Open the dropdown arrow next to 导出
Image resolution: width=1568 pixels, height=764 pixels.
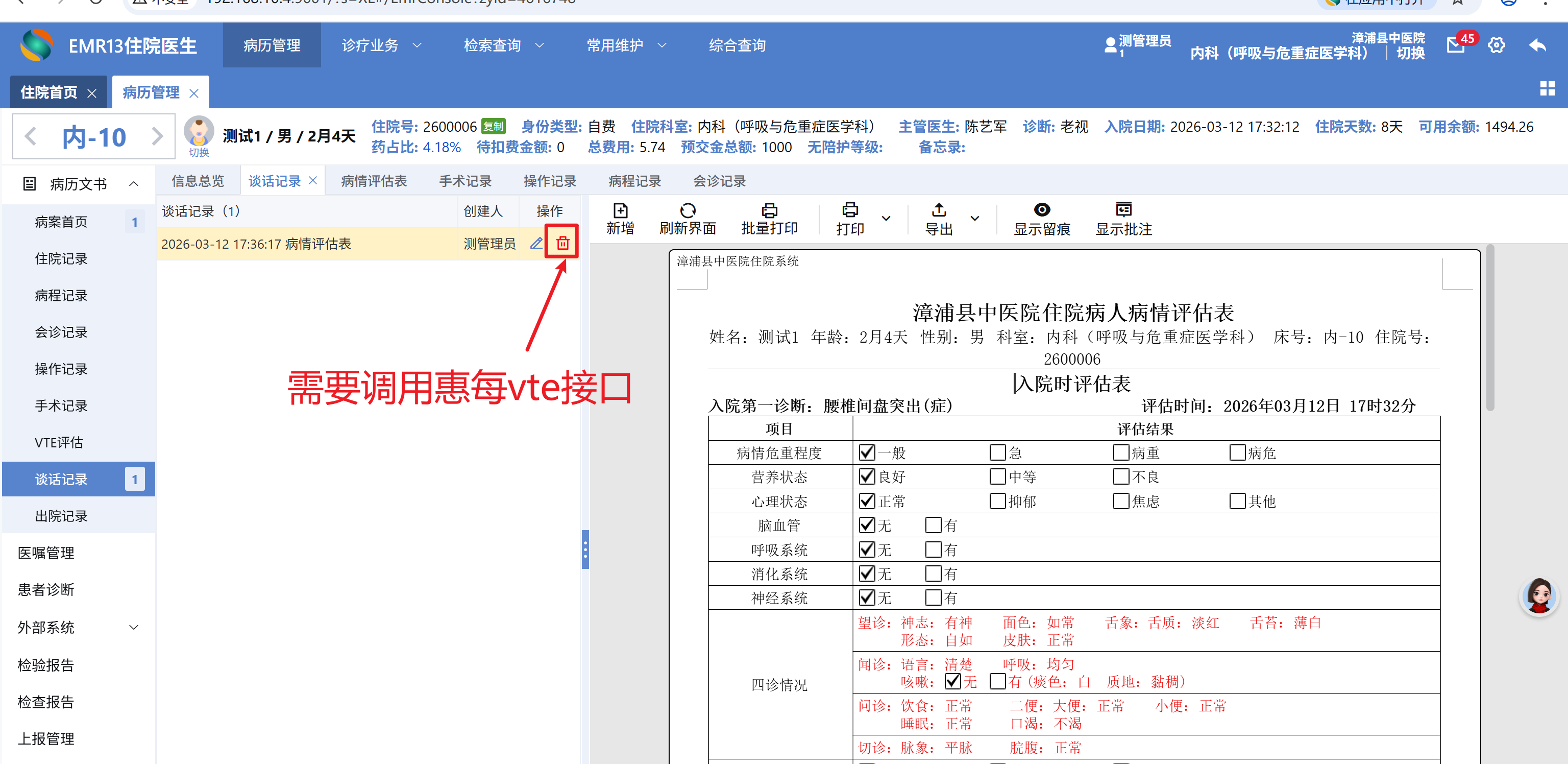tap(974, 218)
